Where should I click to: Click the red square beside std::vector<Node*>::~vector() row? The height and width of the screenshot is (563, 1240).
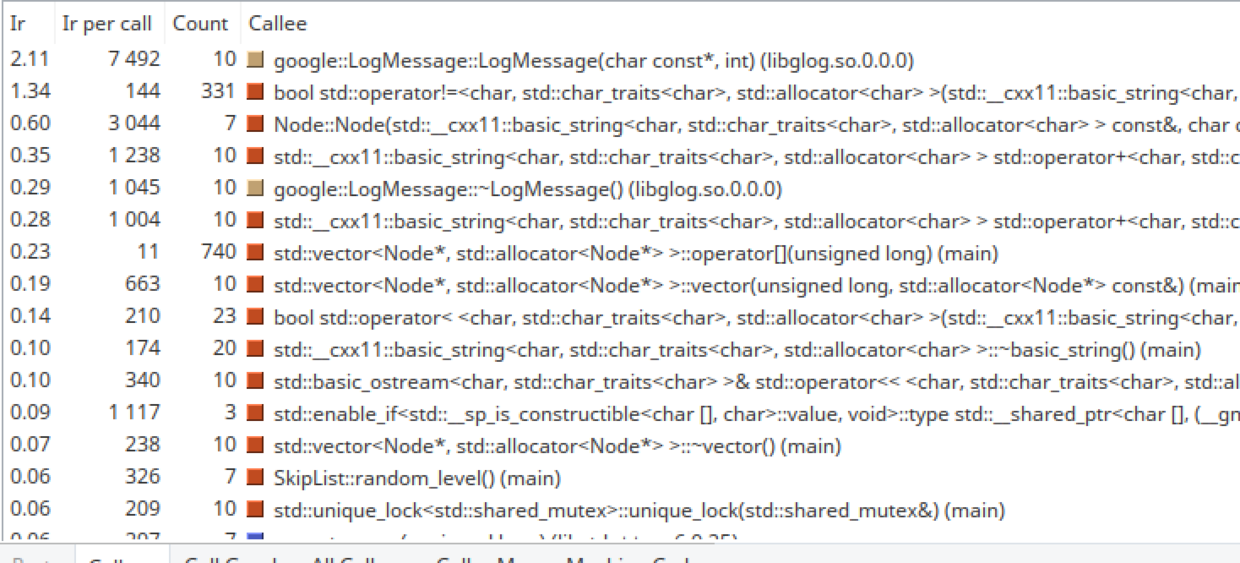(256, 446)
